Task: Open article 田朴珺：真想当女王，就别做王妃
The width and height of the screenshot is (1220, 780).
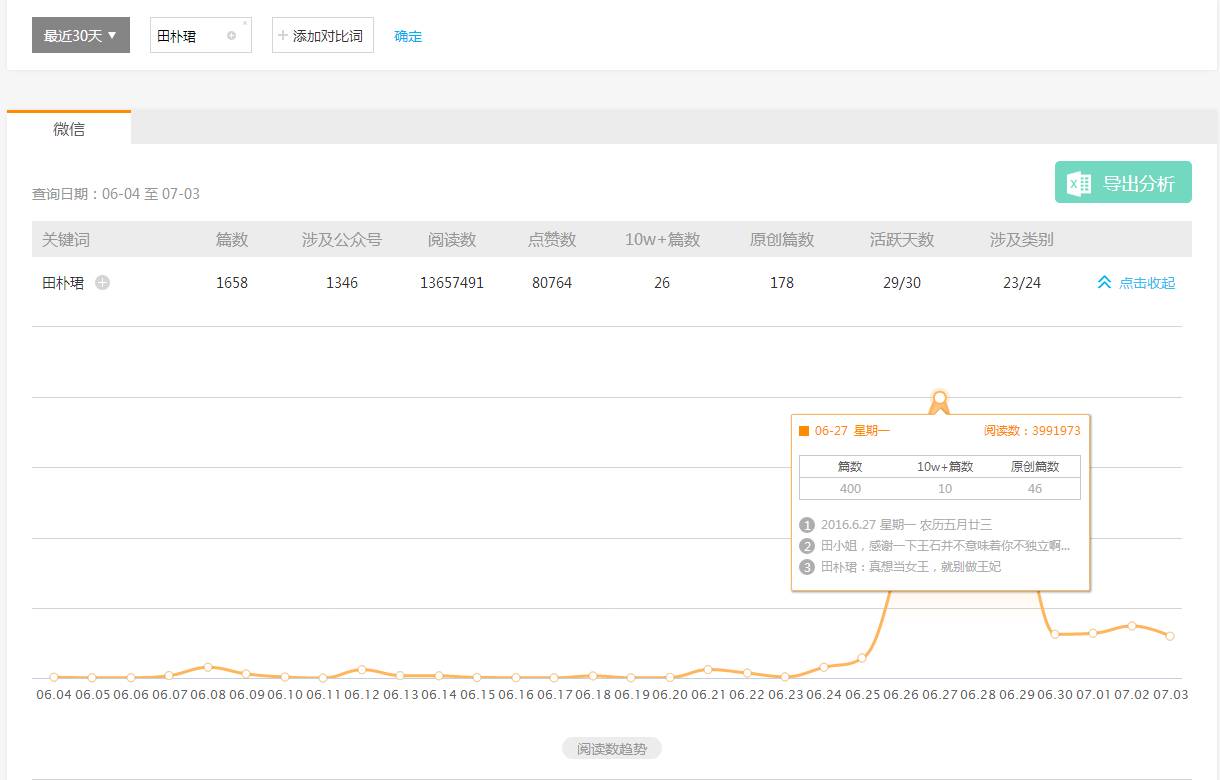Action: point(910,567)
